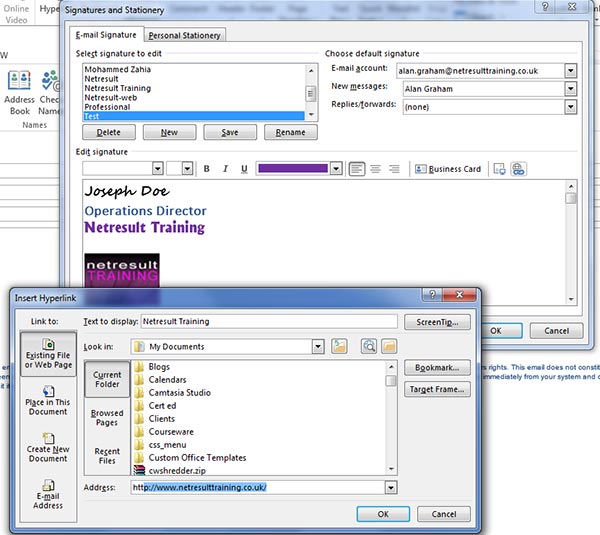Click the netresult TRAINING logo image
Viewport: 600px width, 535px height.
tap(122, 270)
